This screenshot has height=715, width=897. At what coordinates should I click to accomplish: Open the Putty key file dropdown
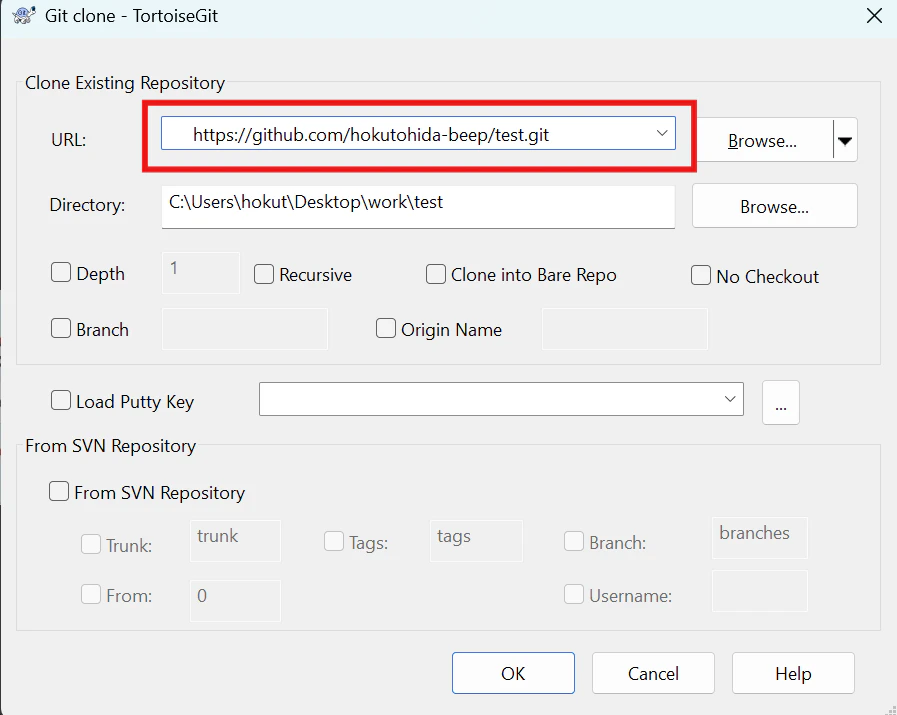pos(730,399)
